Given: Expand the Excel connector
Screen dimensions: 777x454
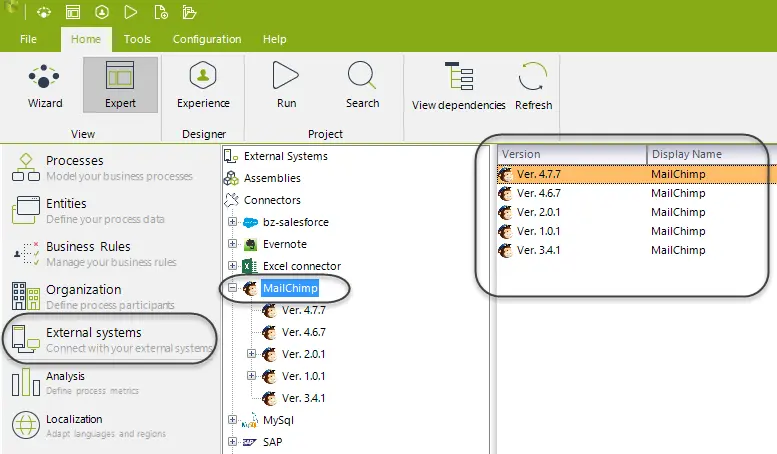Looking at the screenshot, I should coord(232,266).
